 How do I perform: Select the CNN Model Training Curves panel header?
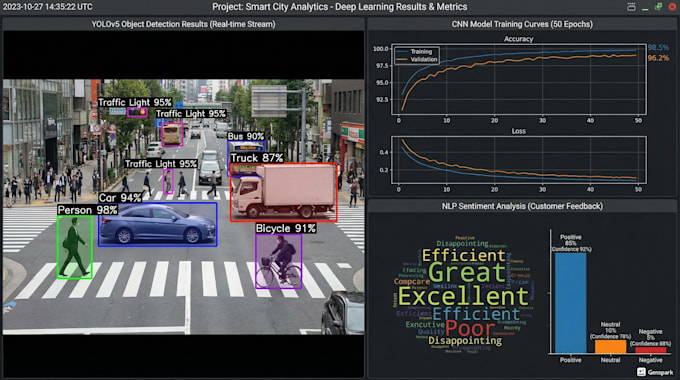click(x=522, y=24)
